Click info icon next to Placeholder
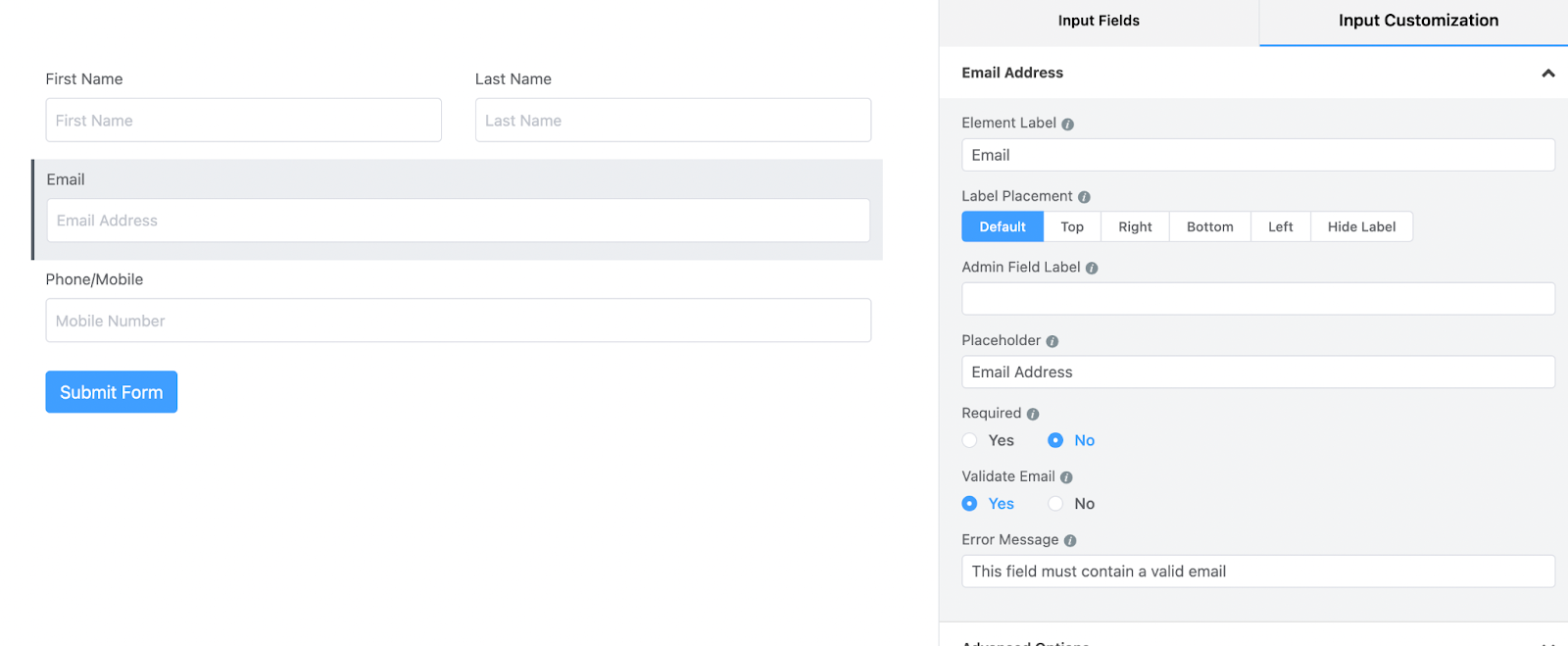1568x646 pixels. point(1052,341)
